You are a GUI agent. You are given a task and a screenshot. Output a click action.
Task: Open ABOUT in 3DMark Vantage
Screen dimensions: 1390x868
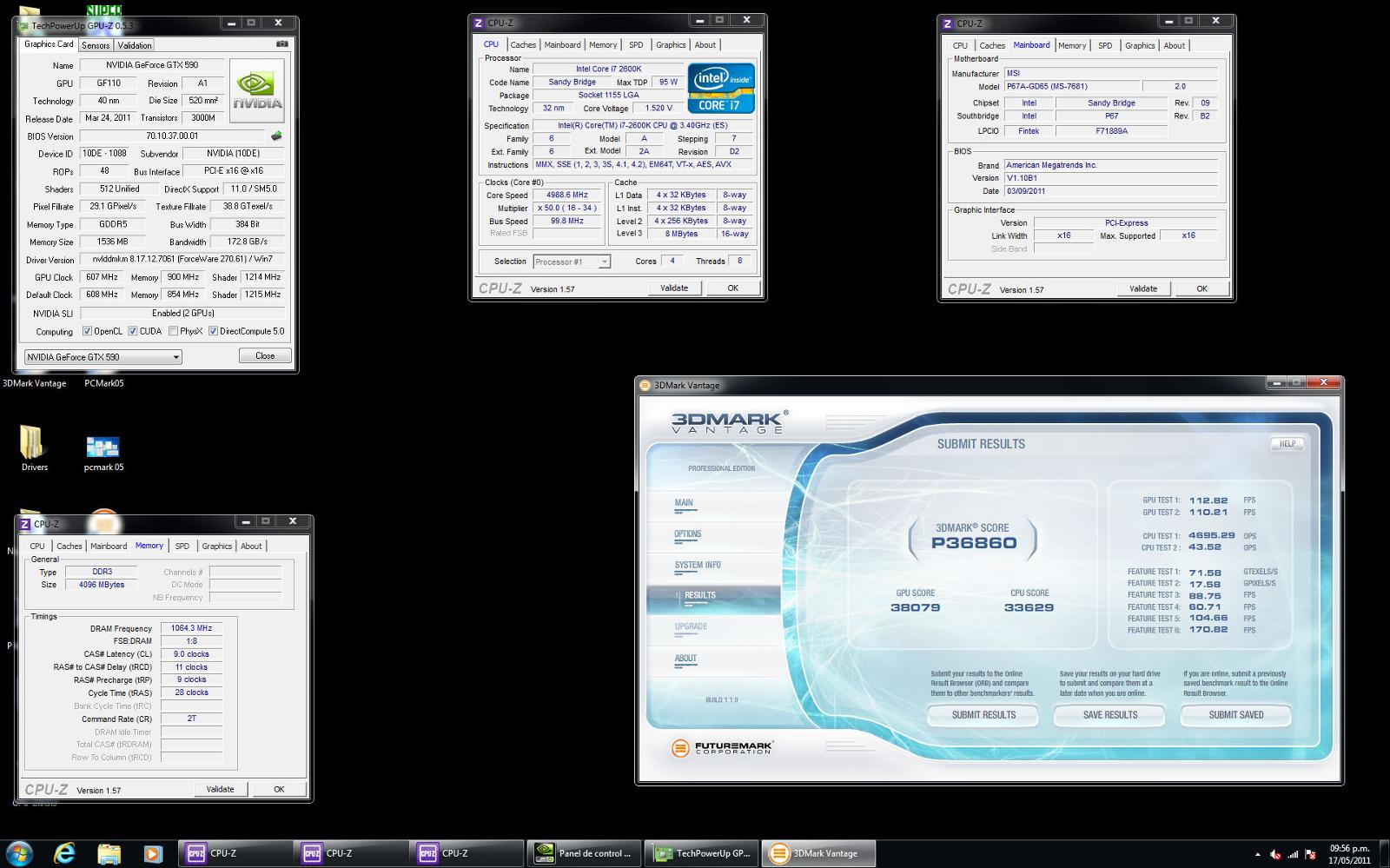tap(685, 658)
